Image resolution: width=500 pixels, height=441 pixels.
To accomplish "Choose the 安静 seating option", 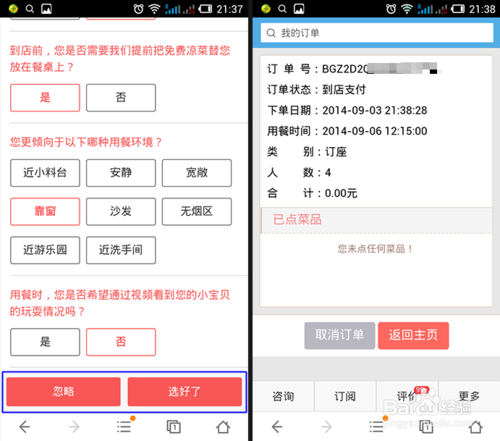I will pyautogui.click(x=121, y=173).
